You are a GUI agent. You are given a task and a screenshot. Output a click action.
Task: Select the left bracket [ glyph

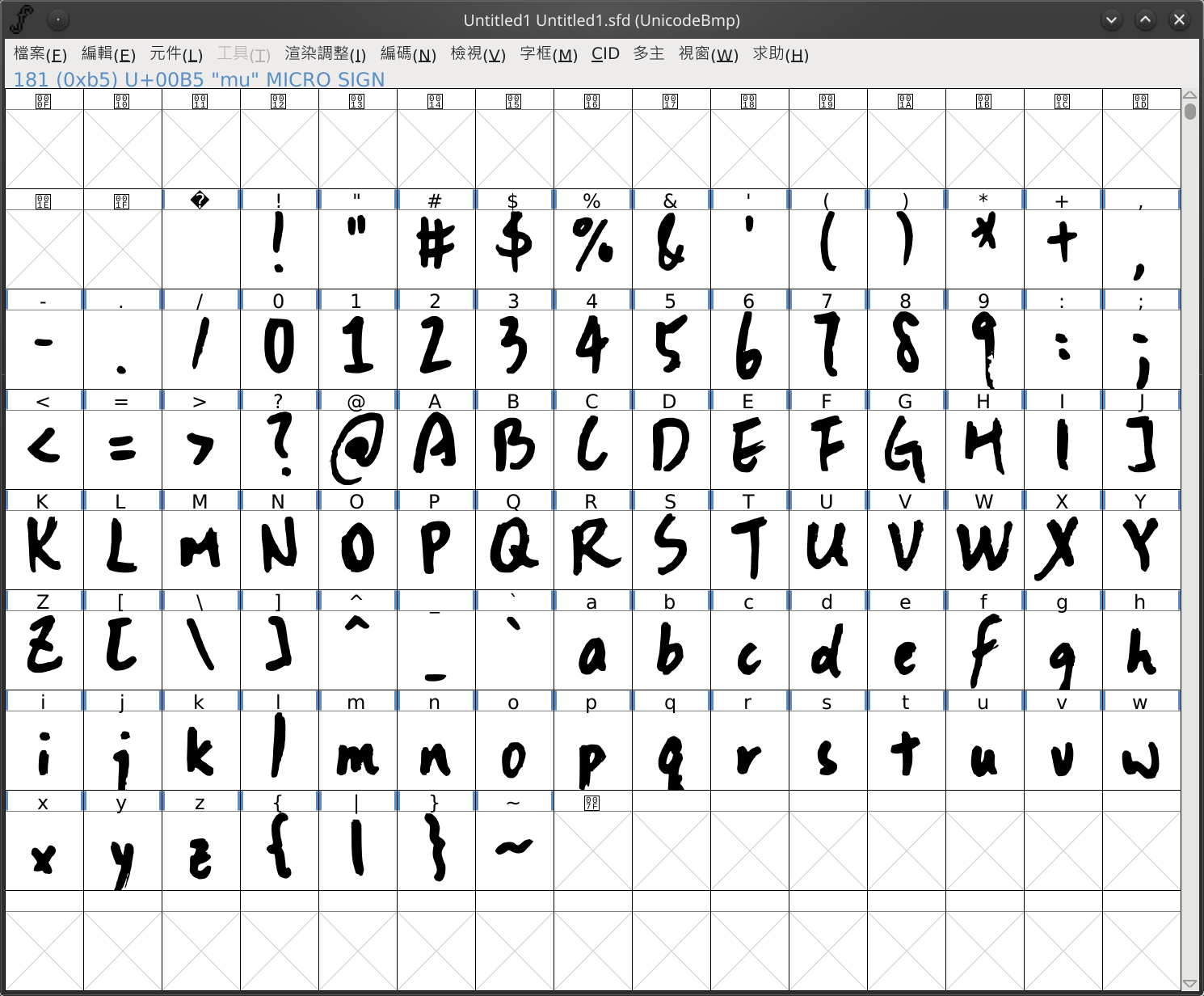pos(122,650)
